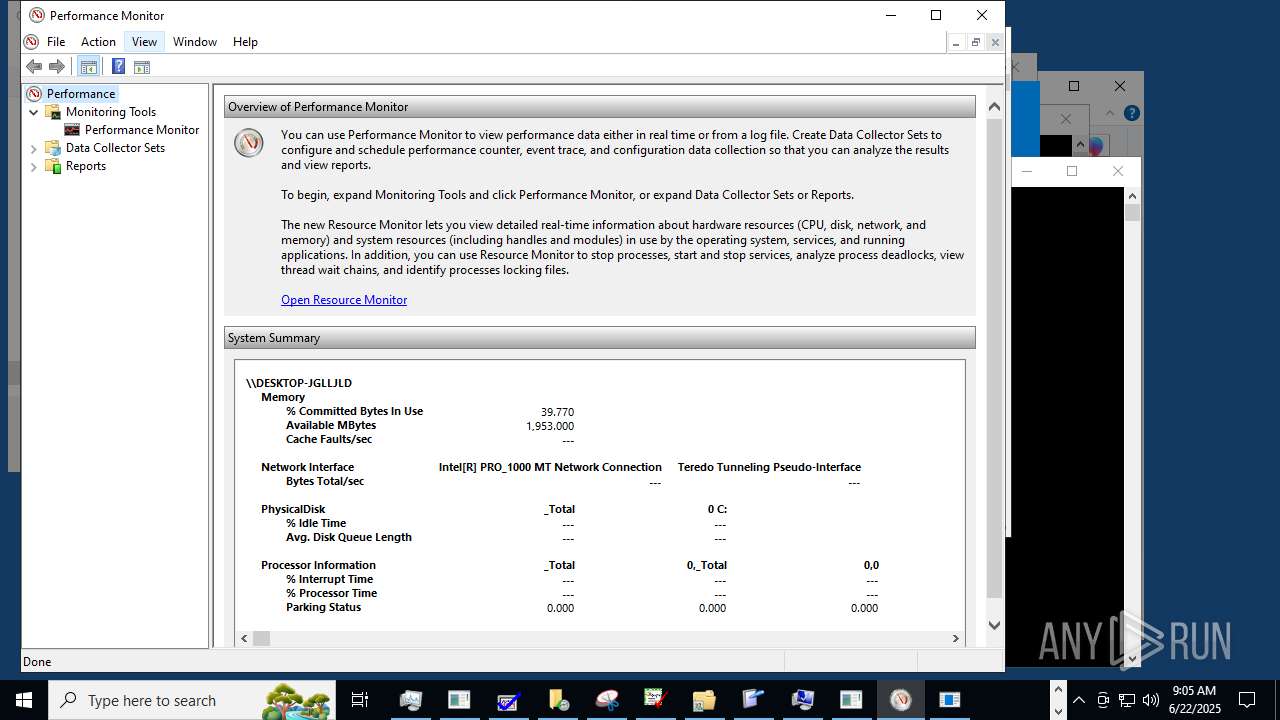Click the Performance Monitor graph icon in the tree
The height and width of the screenshot is (720, 1280).
72,130
